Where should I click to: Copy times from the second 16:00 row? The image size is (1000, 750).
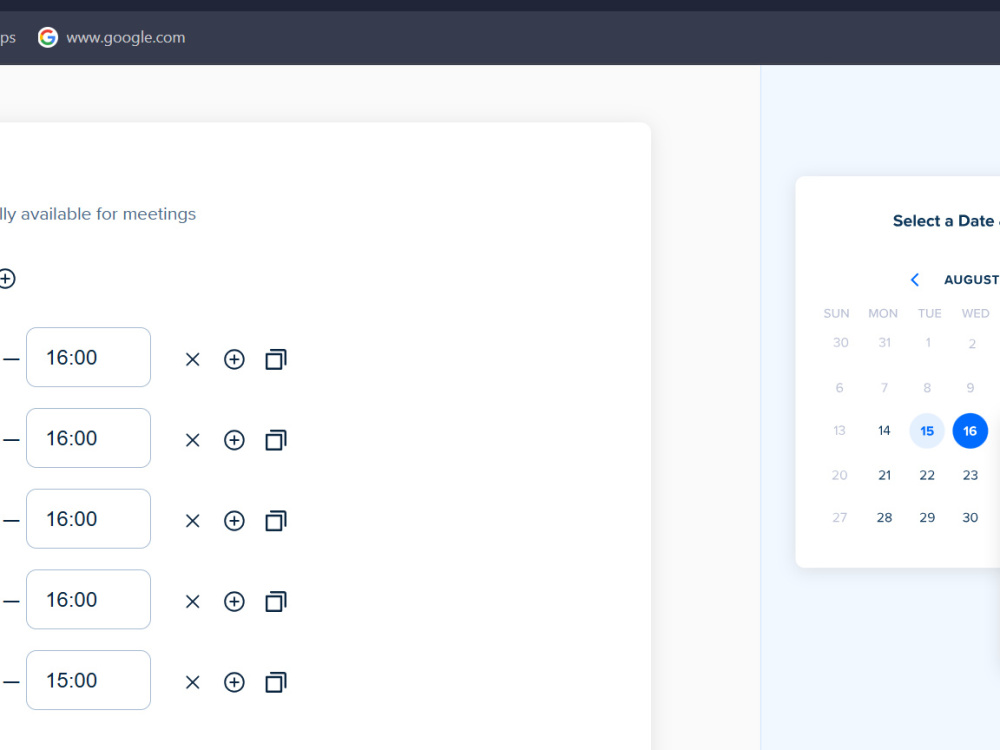tap(276, 440)
